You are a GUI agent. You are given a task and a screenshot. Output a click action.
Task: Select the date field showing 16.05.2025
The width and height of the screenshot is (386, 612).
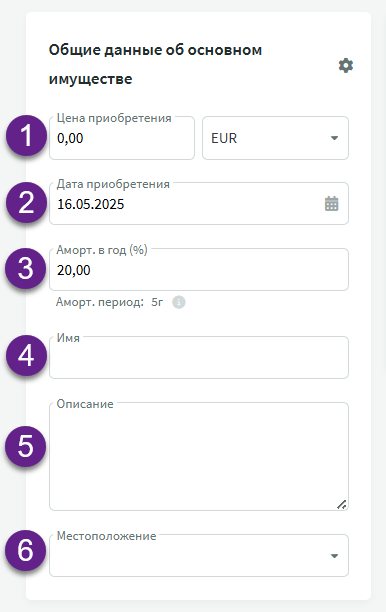tap(199, 204)
